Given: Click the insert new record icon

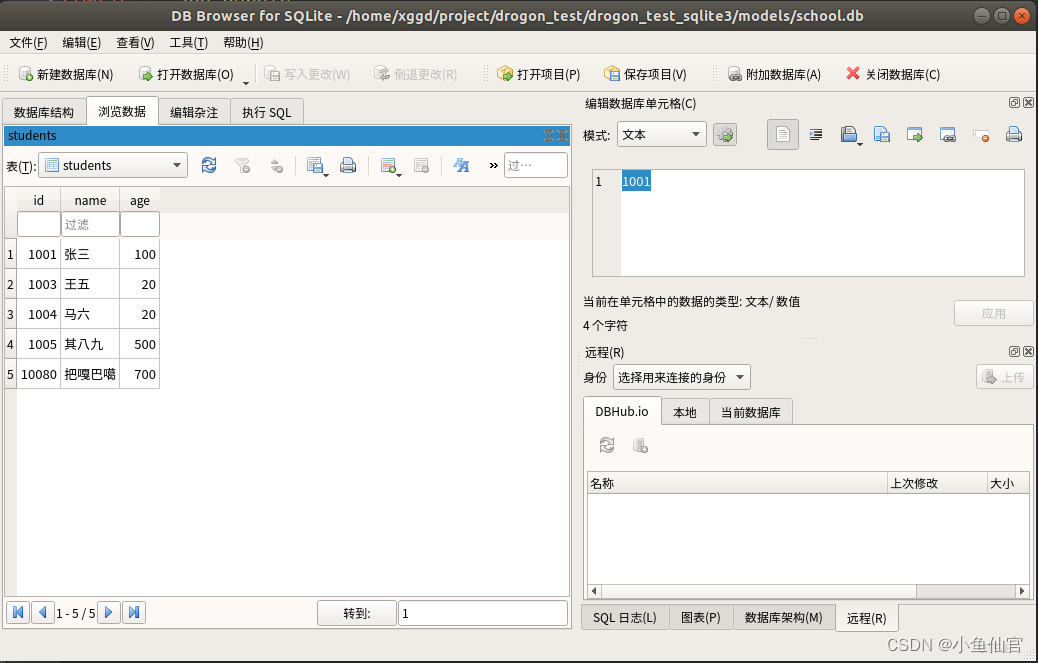Looking at the screenshot, I should click(389, 165).
